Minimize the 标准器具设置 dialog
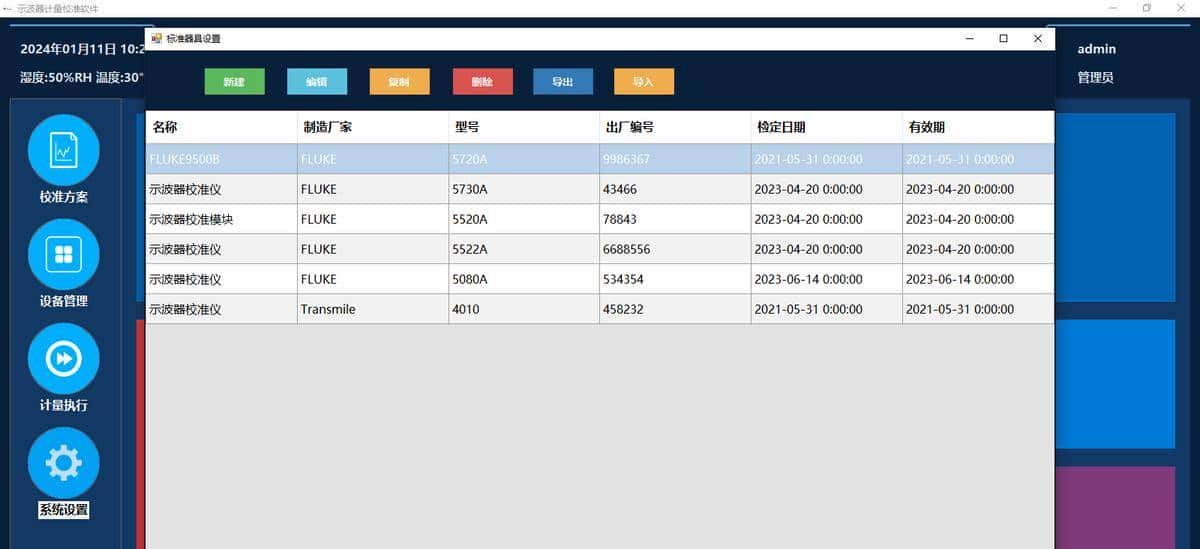 pos(969,38)
